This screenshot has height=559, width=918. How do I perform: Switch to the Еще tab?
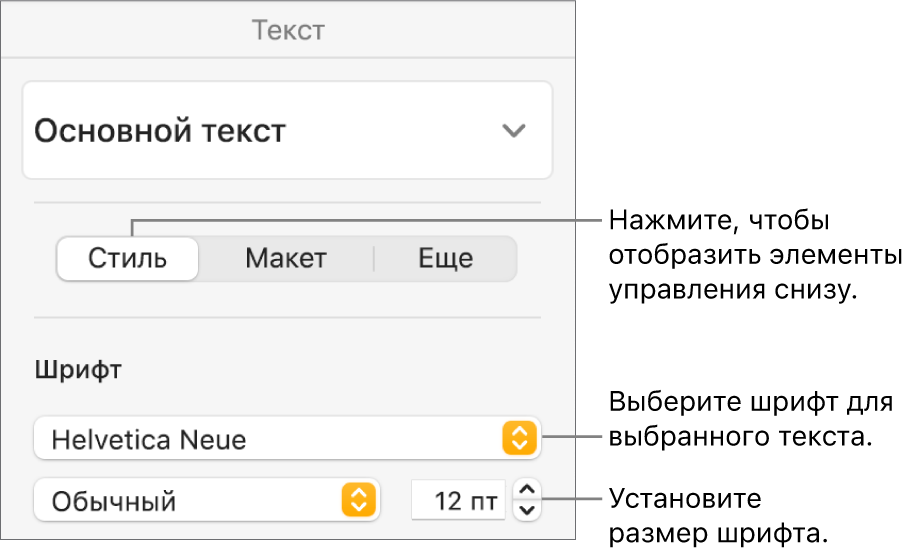(446, 258)
